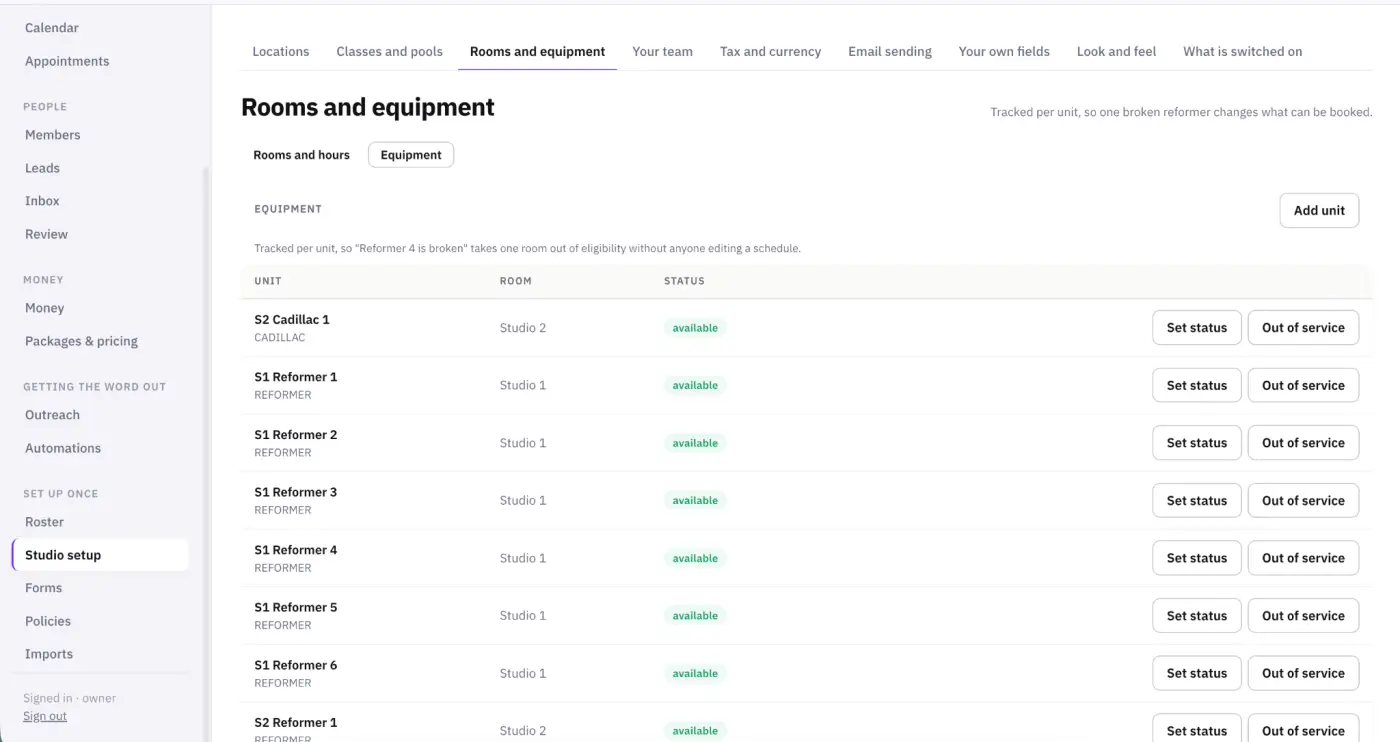This screenshot has width=1400, height=742.
Task: Open Leads in the sidebar
Action: 42,168
